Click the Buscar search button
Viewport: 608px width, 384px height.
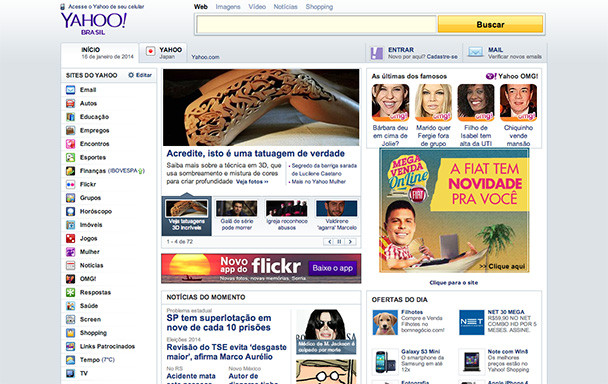pos(491,24)
